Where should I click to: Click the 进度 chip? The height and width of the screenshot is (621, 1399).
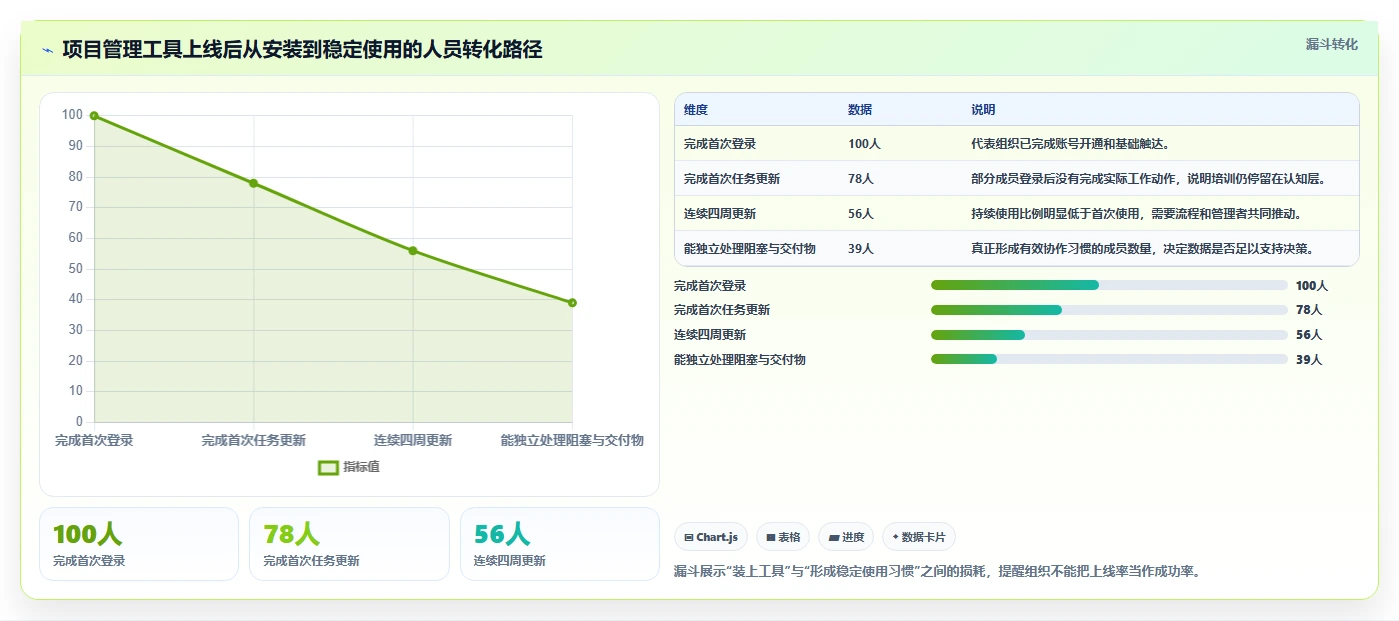click(846, 537)
